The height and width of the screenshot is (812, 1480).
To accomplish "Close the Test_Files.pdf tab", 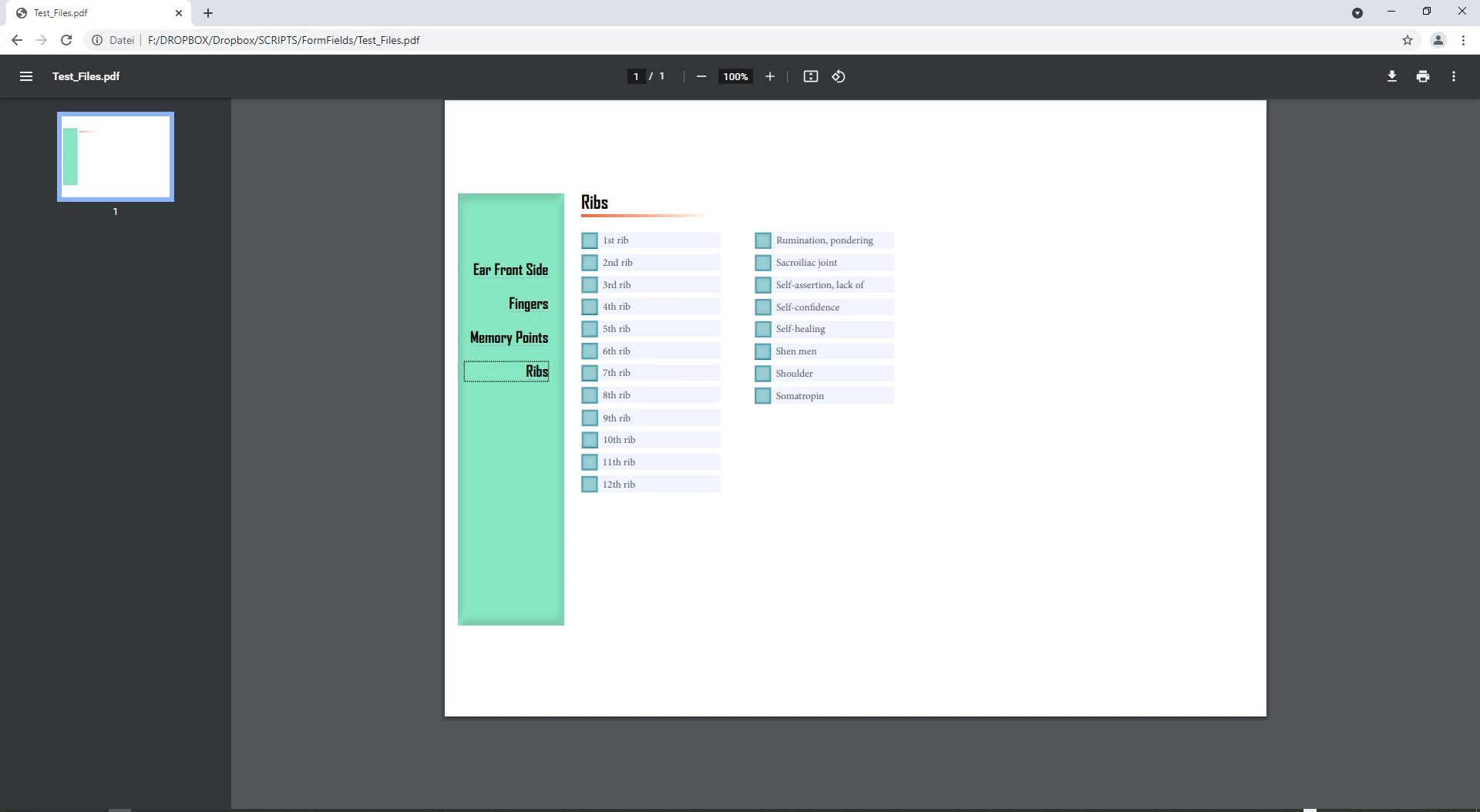I will [x=179, y=13].
